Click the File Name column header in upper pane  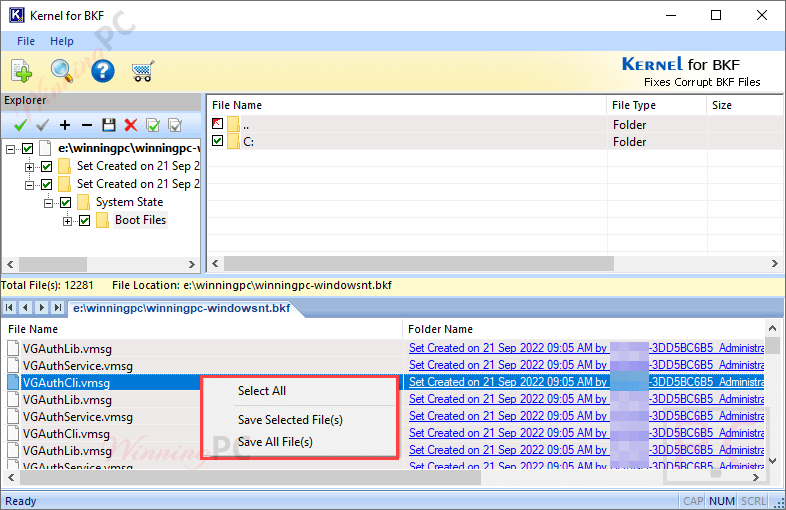click(407, 105)
